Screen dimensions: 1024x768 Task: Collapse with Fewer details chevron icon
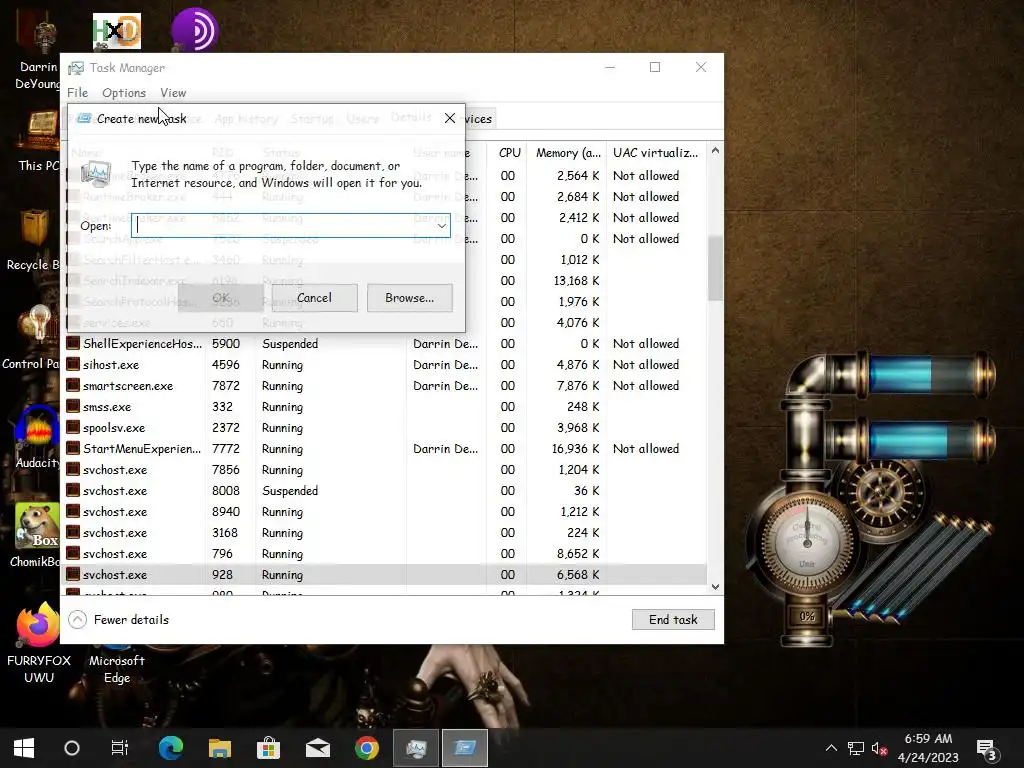77,619
